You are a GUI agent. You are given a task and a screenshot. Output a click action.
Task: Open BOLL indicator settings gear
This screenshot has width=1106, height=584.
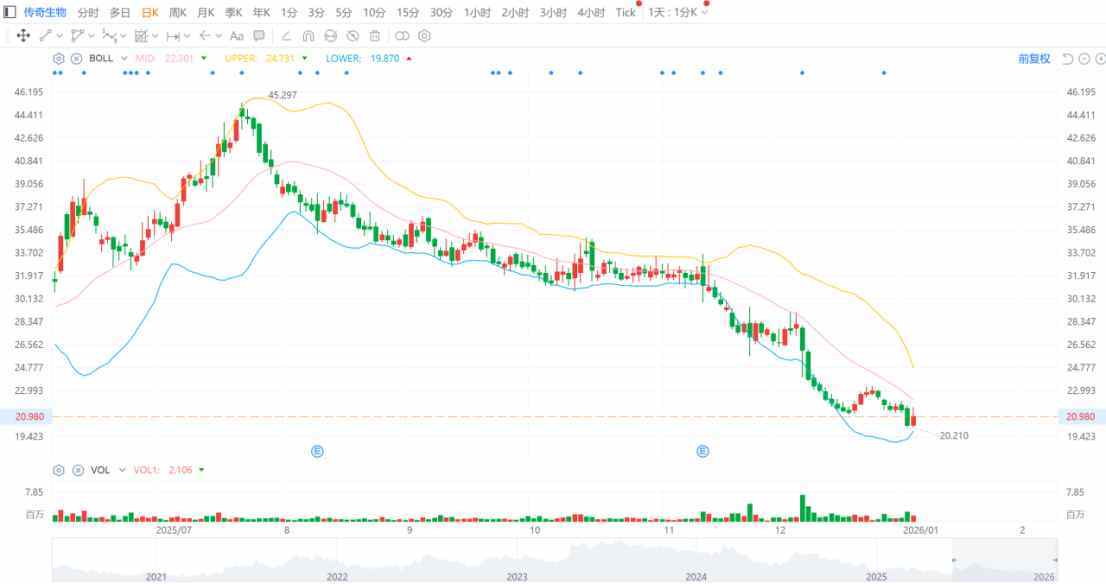coord(59,59)
